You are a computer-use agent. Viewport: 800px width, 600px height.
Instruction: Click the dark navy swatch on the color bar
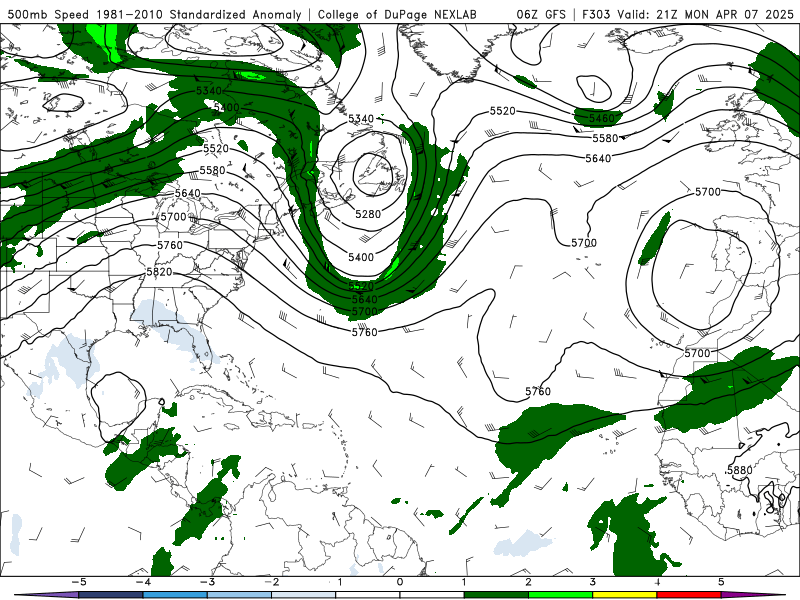111,595
